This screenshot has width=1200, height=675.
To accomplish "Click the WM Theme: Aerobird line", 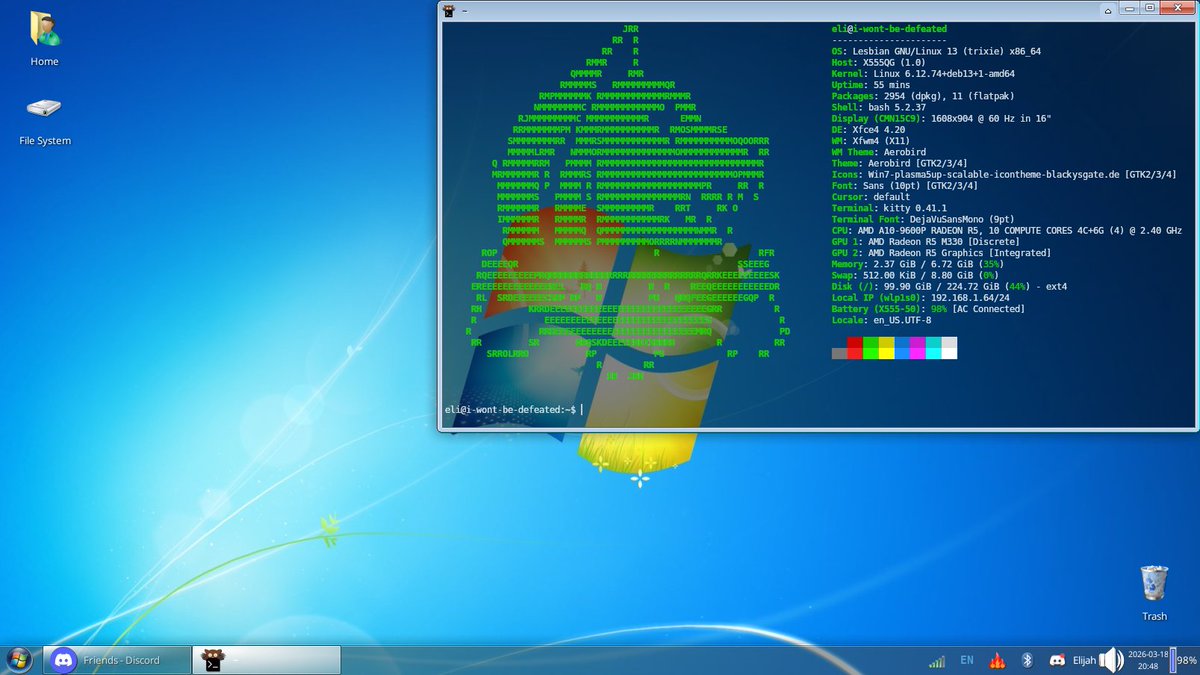I will [x=879, y=152].
